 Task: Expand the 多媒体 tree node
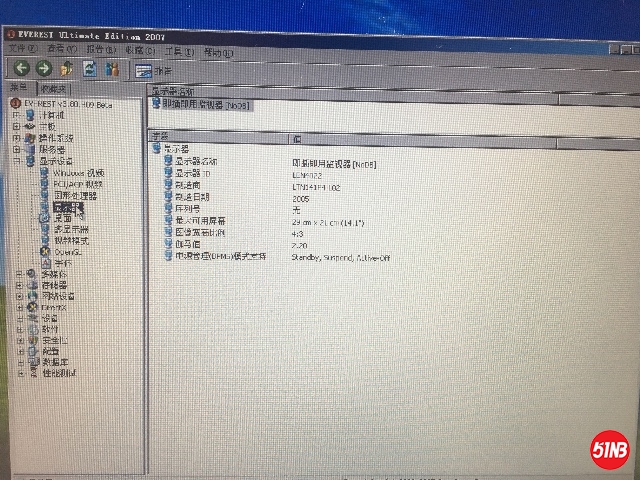[19, 274]
